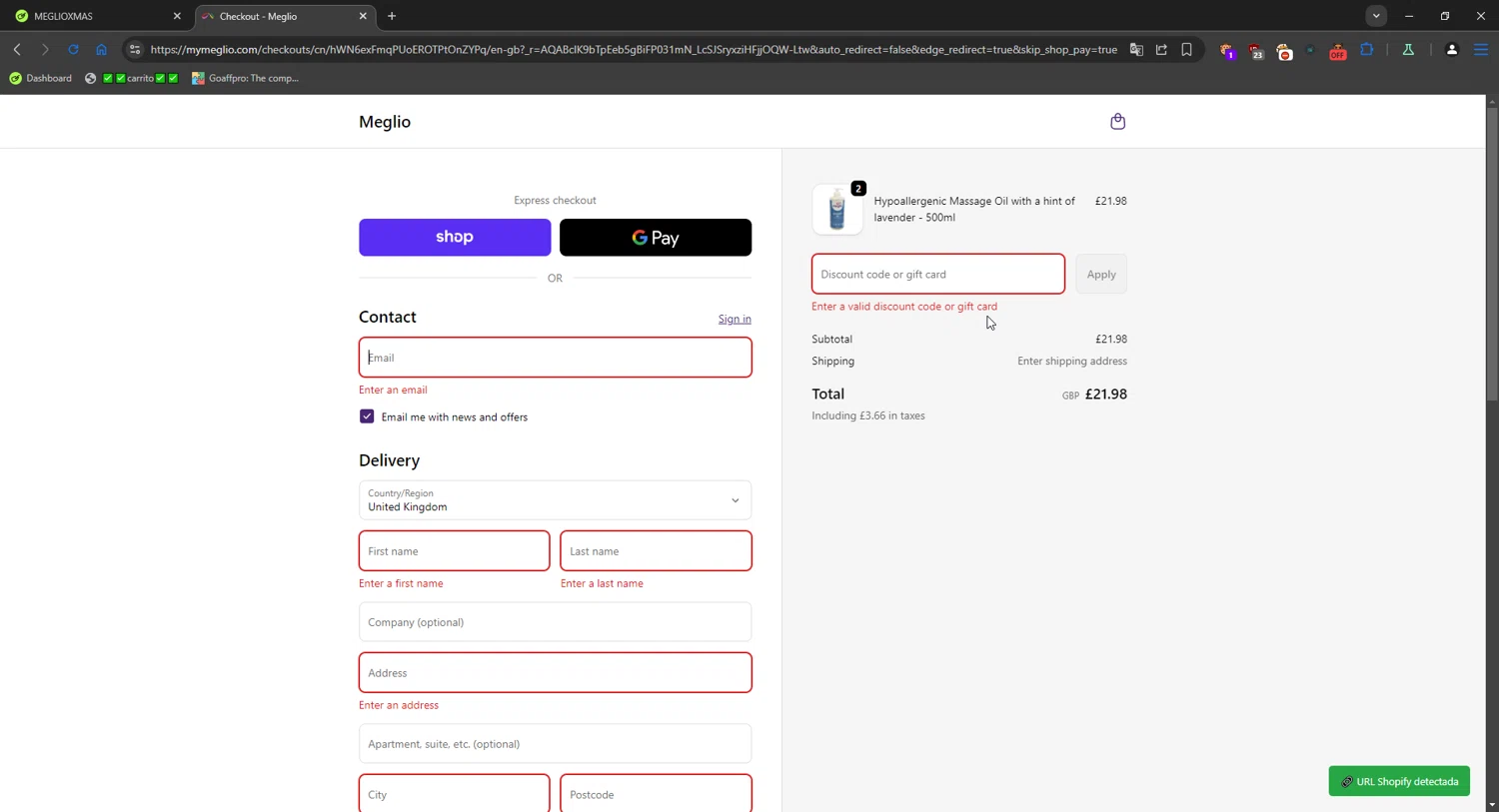Expand the Country/Region dropdown
This screenshot has width=1499, height=812.
pyautogui.click(x=556, y=500)
